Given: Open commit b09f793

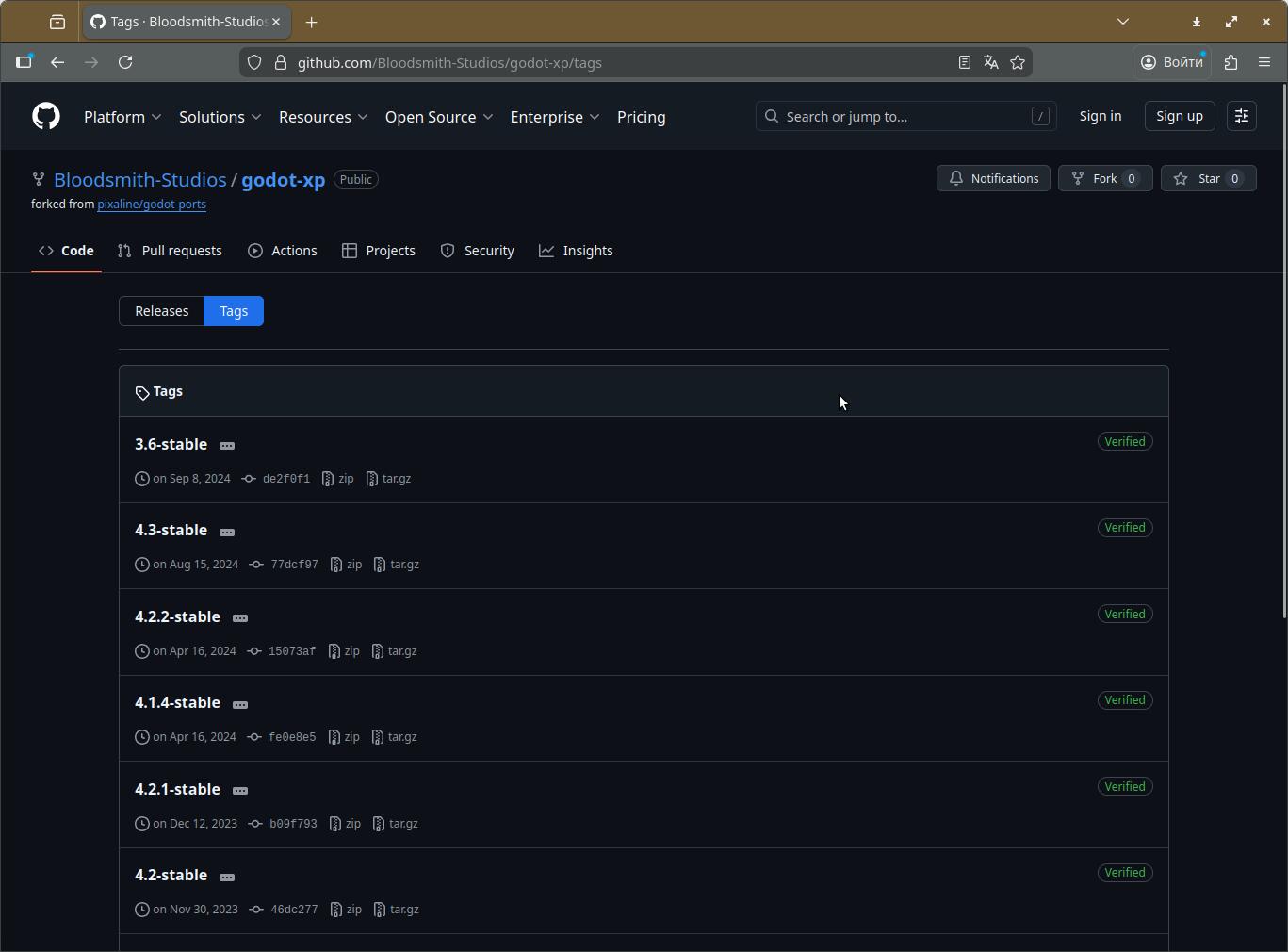Looking at the screenshot, I should pyautogui.click(x=293, y=824).
